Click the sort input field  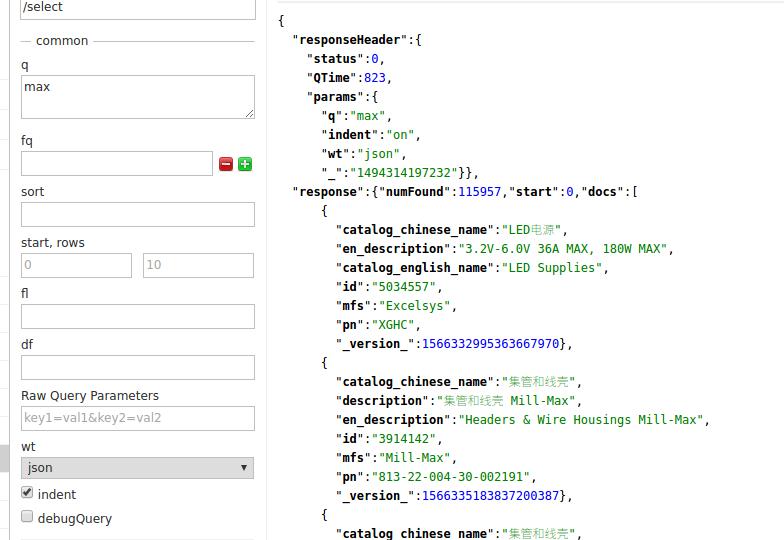138,214
